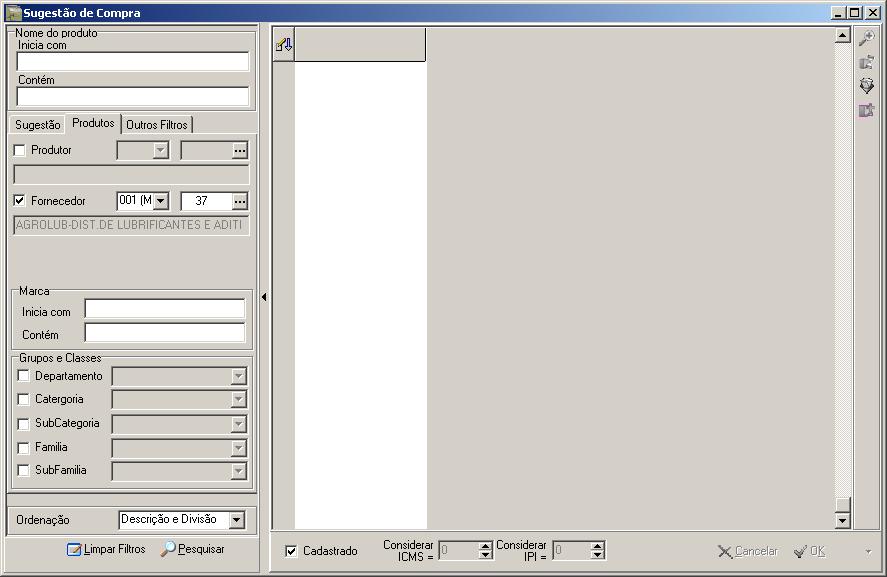Collapse the filter panel using the left arrow
887x577 pixels.
click(263, 295)
